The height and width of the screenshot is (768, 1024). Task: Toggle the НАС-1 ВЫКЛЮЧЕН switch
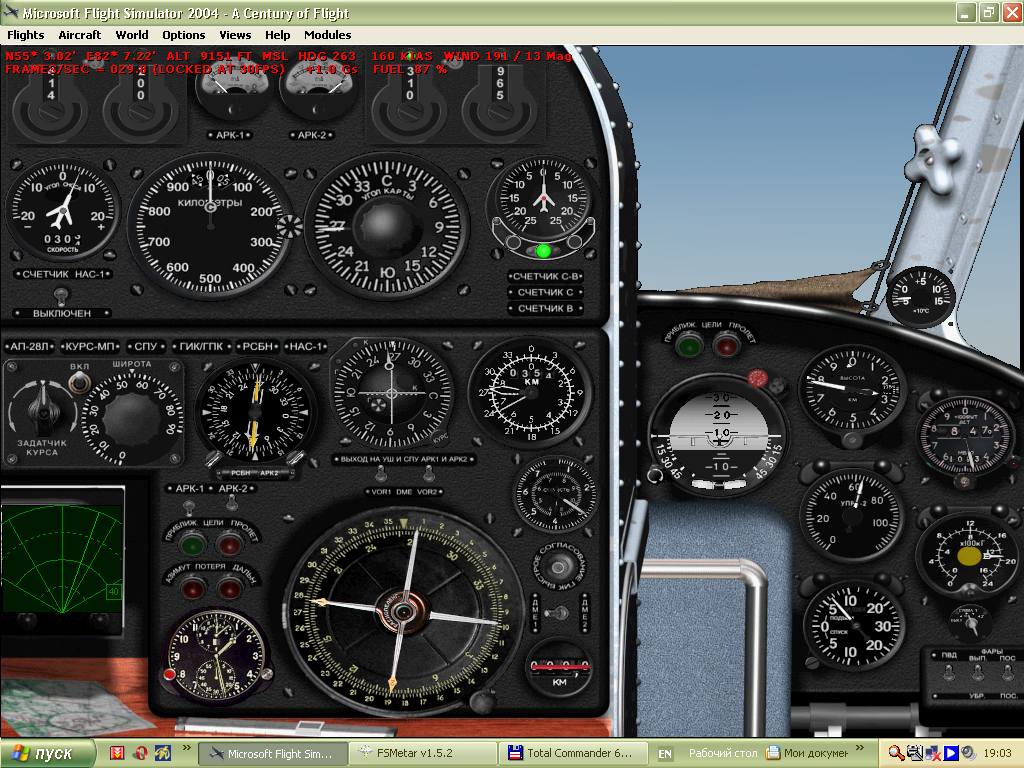tap(61, 296)
